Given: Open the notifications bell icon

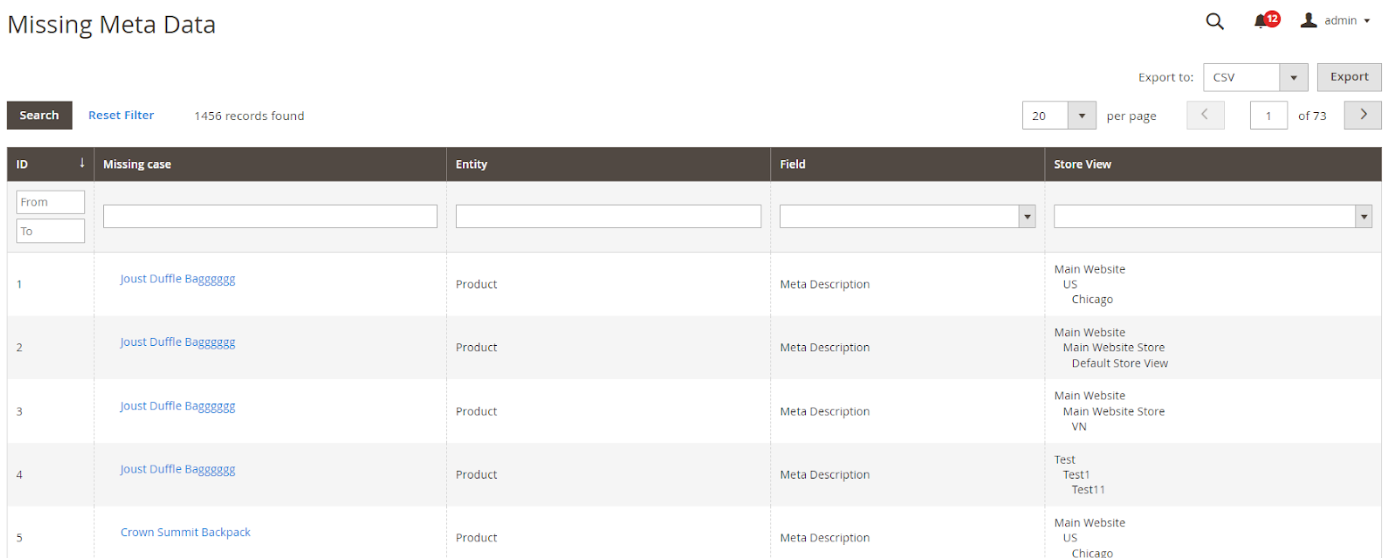Looking at the screenshot, I should pos(1263,21).
